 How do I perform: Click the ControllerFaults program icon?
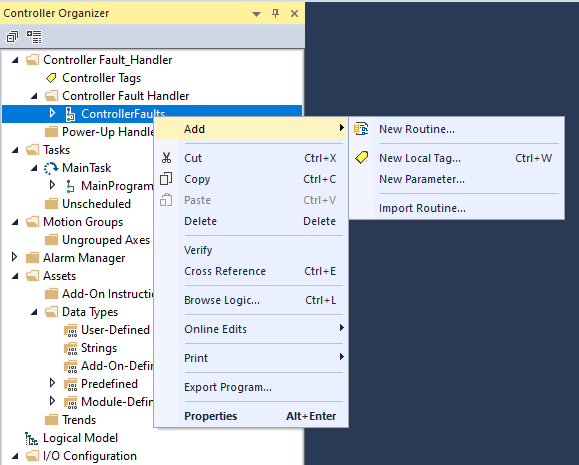(70, 114)
